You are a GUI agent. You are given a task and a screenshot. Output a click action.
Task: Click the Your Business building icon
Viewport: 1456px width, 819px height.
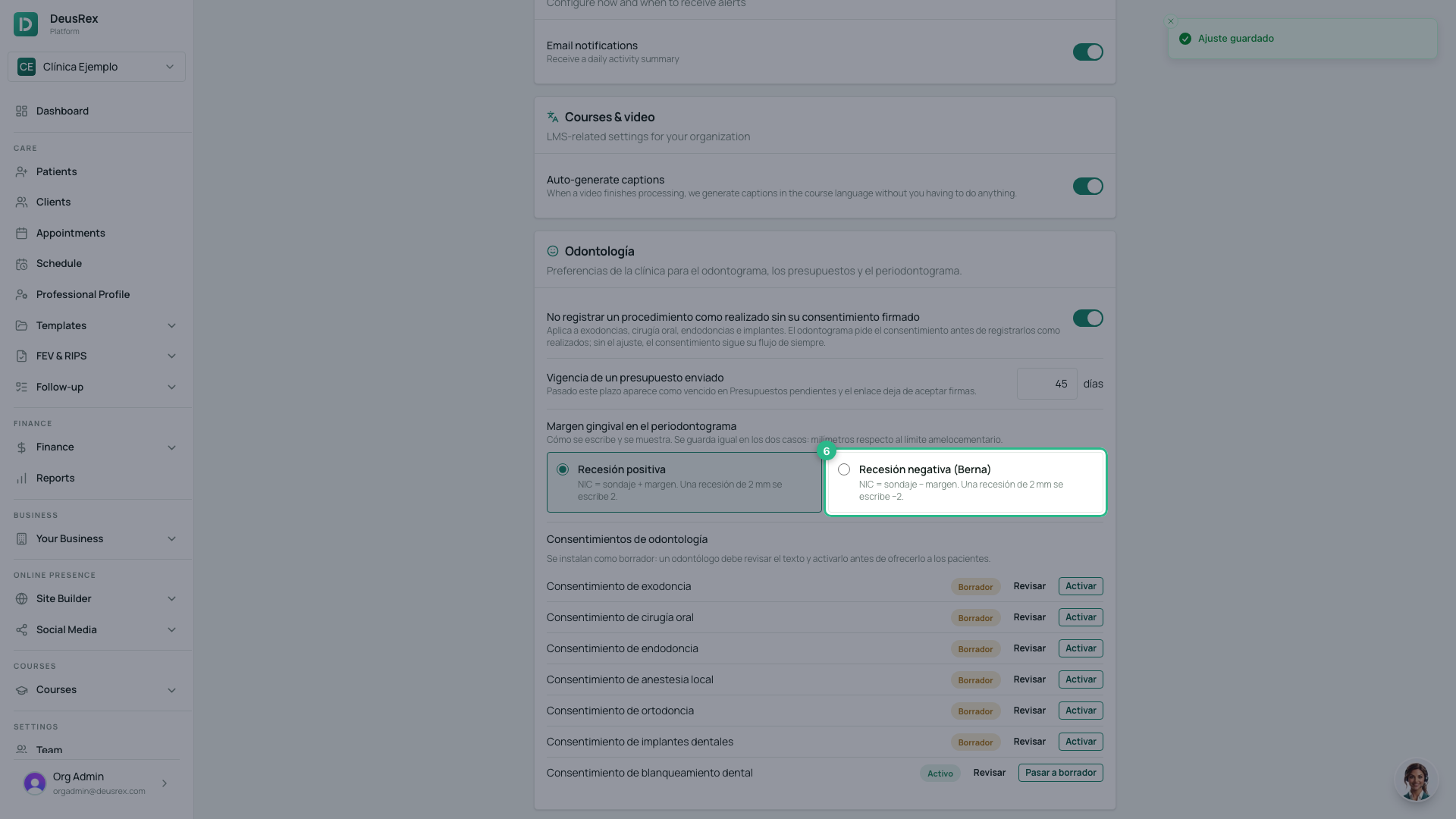tap(21, 539)
